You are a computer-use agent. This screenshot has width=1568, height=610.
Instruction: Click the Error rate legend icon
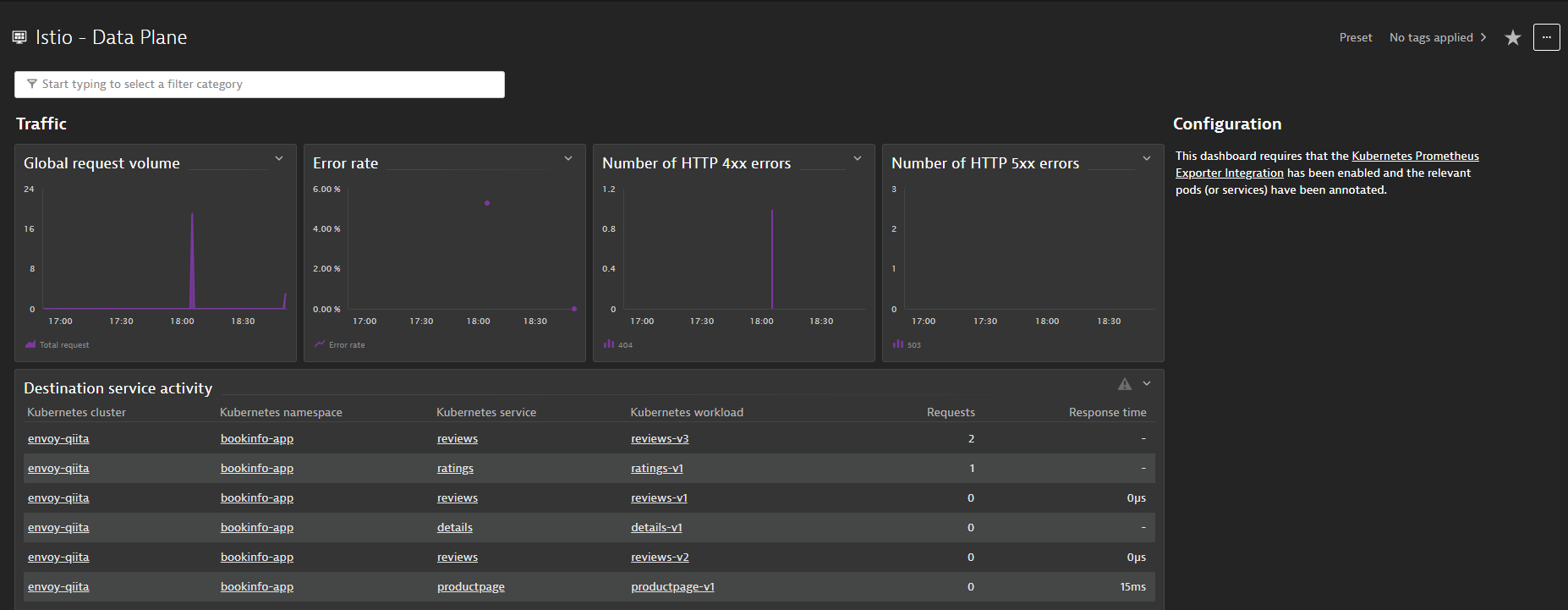click(x=320, y=344)
